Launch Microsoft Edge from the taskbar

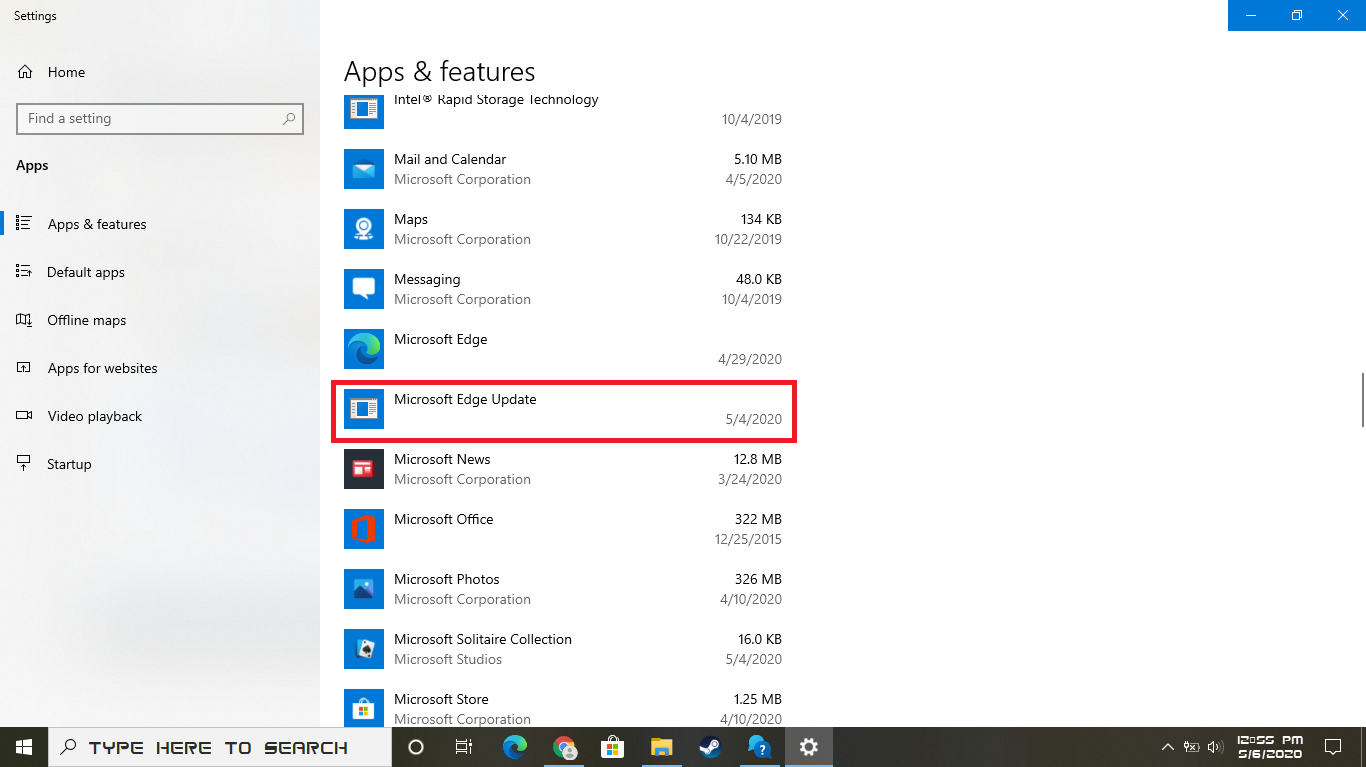(x=515, y=747)
